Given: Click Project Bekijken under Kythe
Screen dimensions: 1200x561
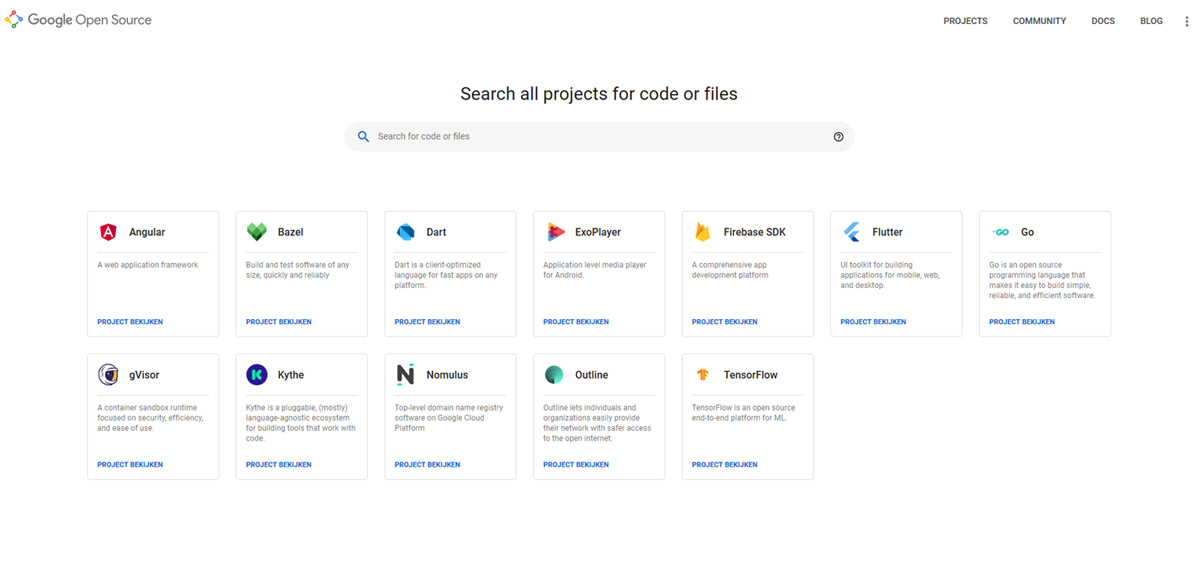Looking at the screenshot, I should click(x=279, y=465).
